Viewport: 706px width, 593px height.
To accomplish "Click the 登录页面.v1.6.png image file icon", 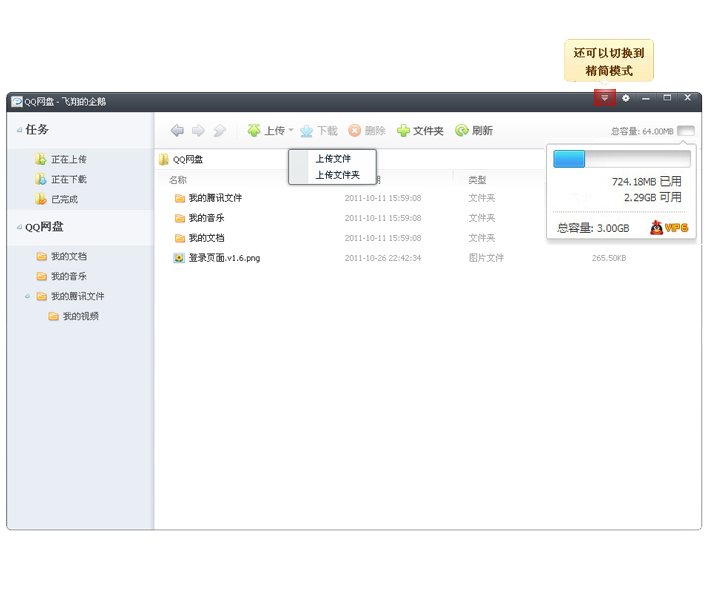I will 179,258.
